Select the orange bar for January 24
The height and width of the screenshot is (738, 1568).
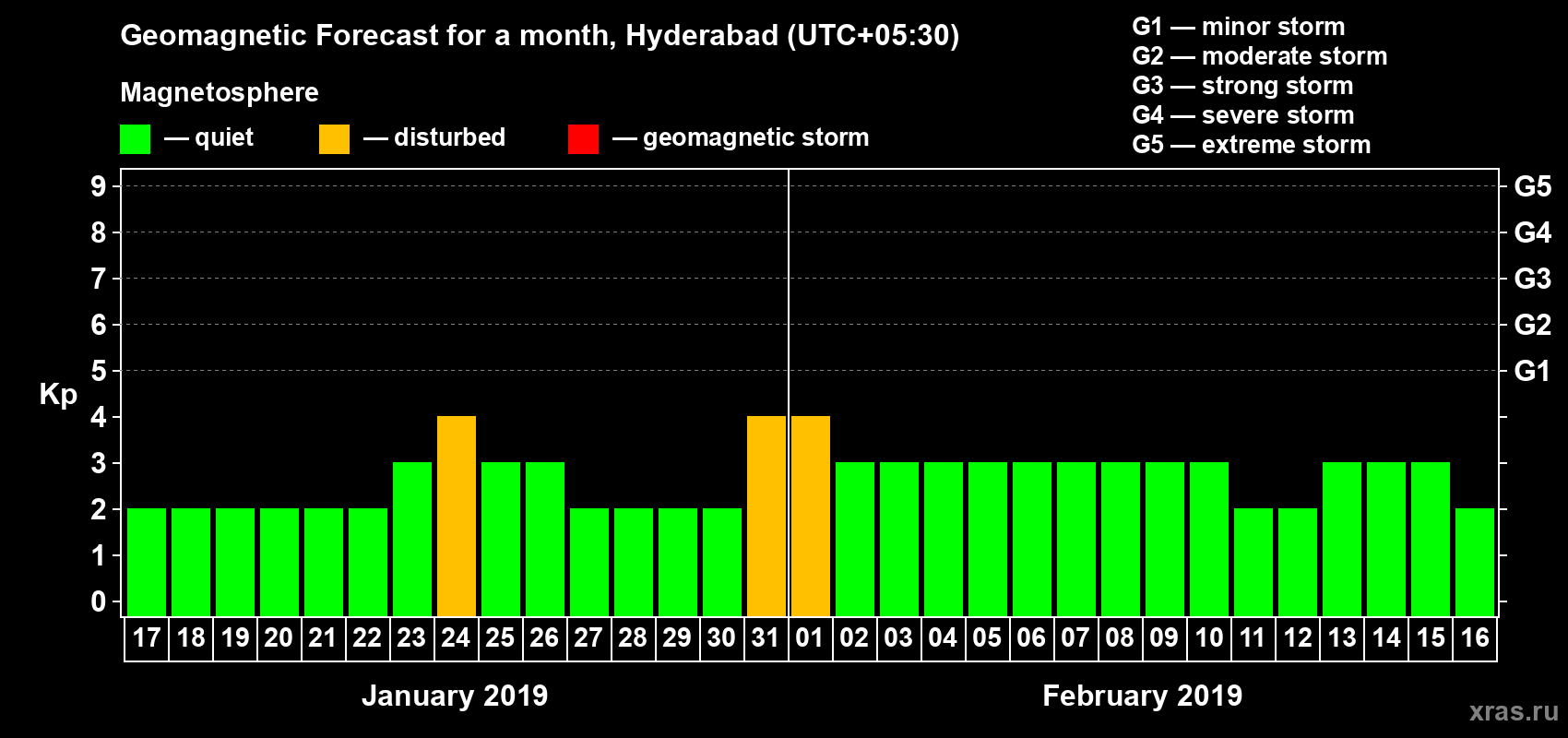457,516
